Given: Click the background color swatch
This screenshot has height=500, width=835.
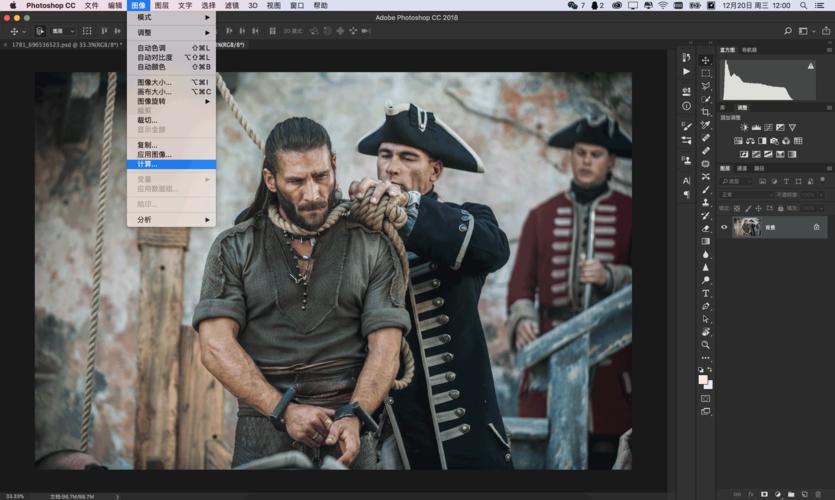Looking at the screenshot, I should [709, 385].
